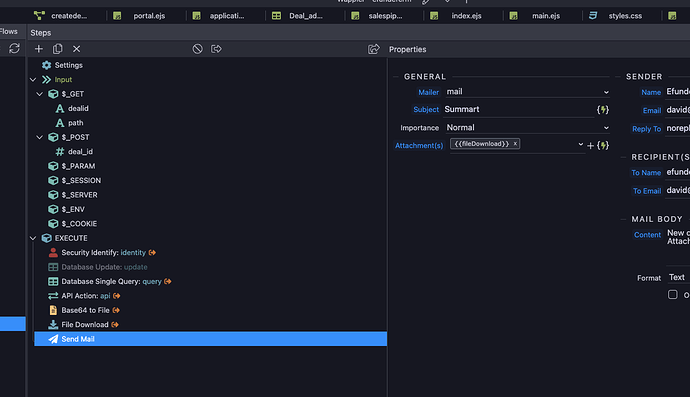Select the path GET variable
Image resolution: width=690 pixels, height=397 pixels.
(x=76, y=123)
